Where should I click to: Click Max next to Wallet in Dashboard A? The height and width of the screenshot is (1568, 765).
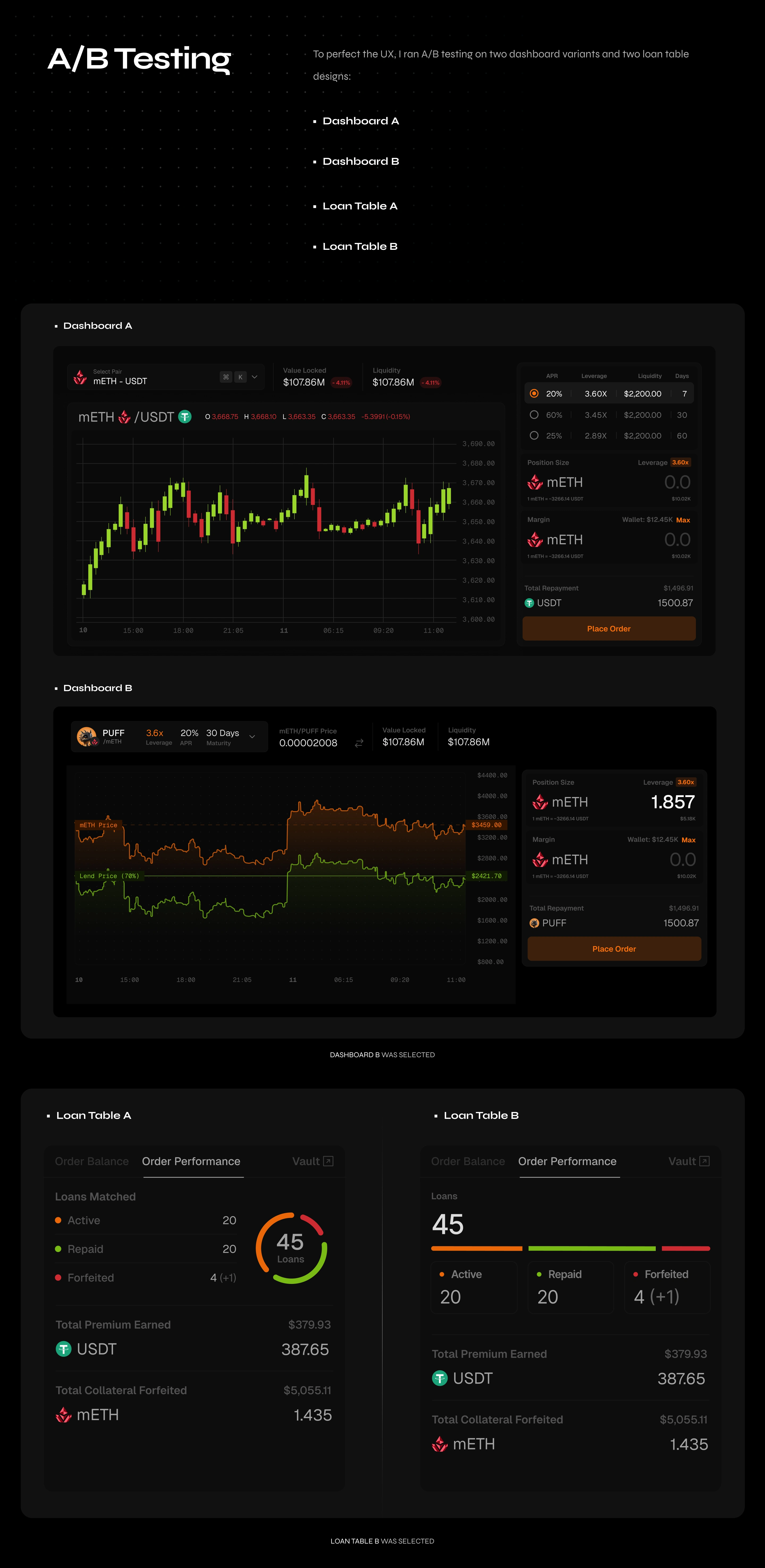point(683,520)
